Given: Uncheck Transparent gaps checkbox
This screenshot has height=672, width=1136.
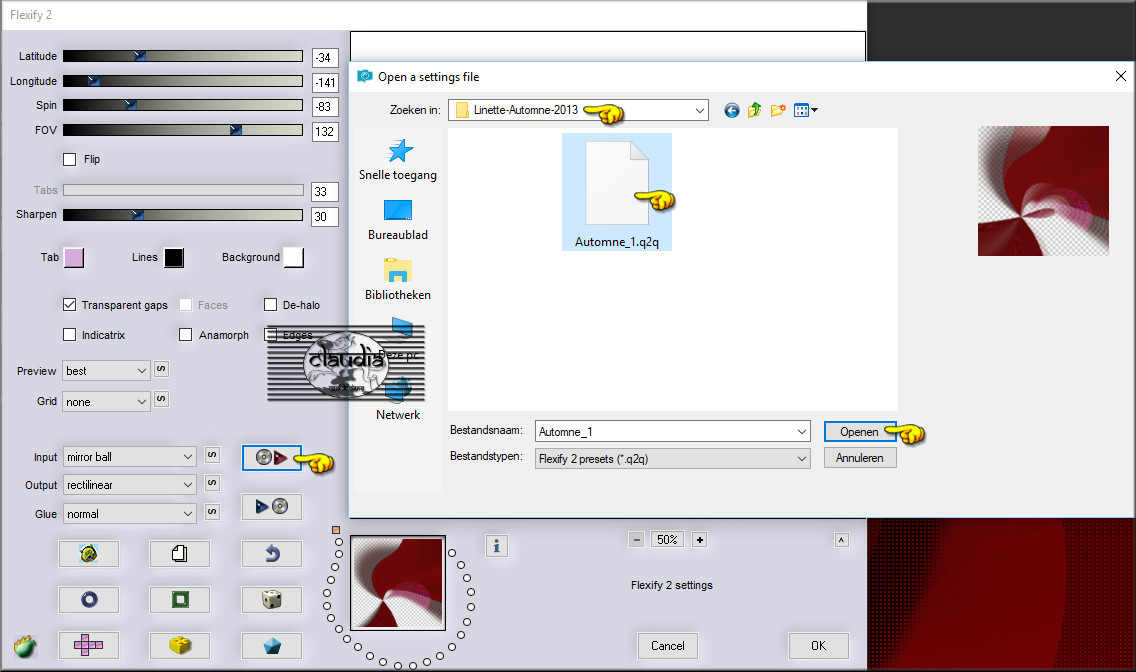Looking at the screenshot, I should click(70, 305).
